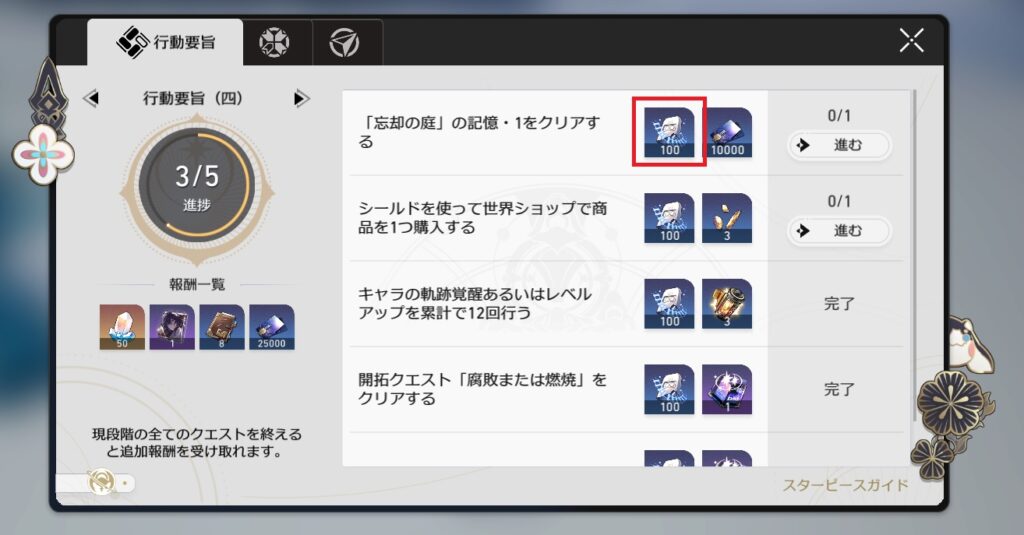Go to previous 行動要旨 stage arrow
Viewport: 1024px width, 535px height.
(x=91, y=99)
